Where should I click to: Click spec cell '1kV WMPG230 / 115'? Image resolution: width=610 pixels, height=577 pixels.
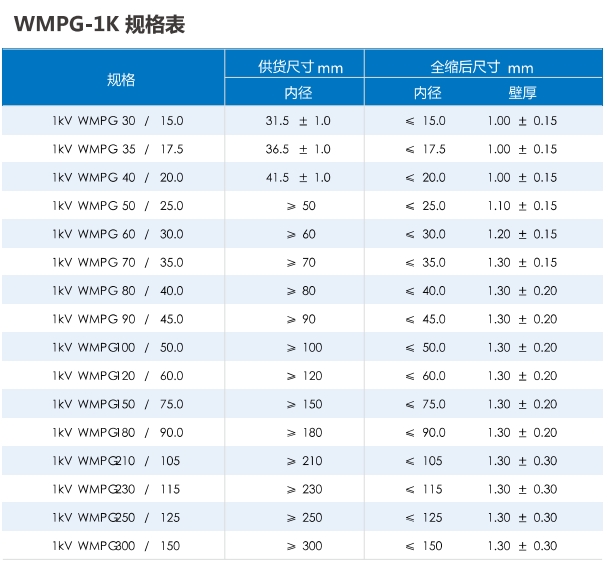116,489
